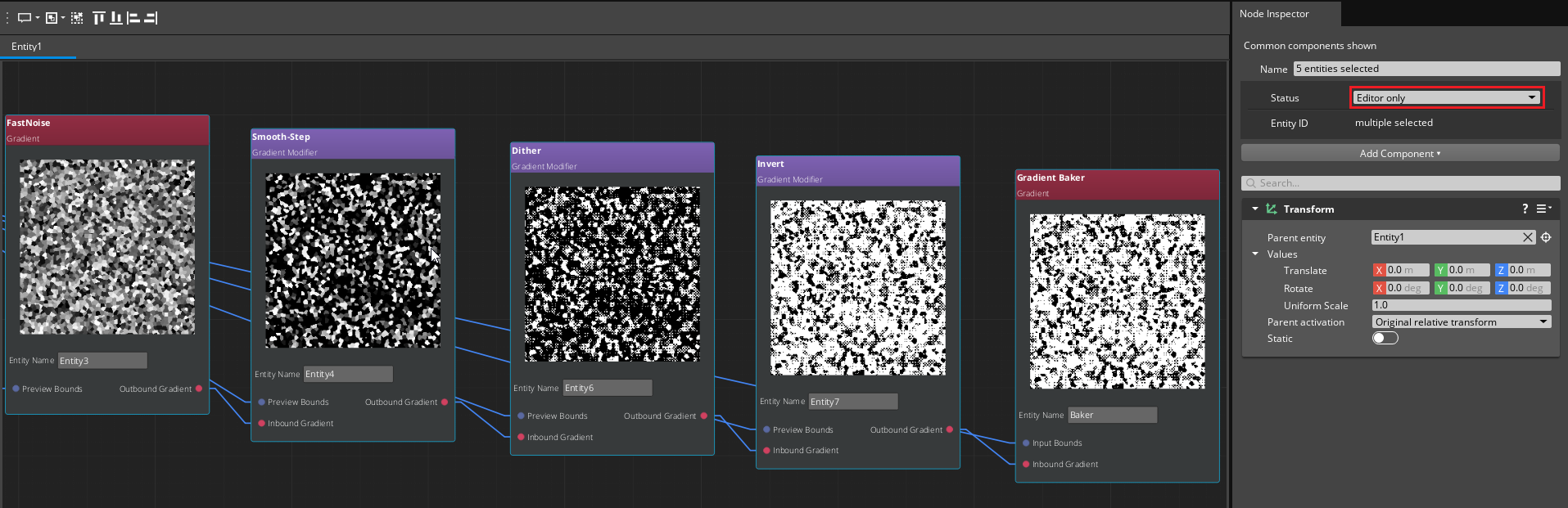
Task: Switch to the Entity1 tab
Action: point(26,47)
